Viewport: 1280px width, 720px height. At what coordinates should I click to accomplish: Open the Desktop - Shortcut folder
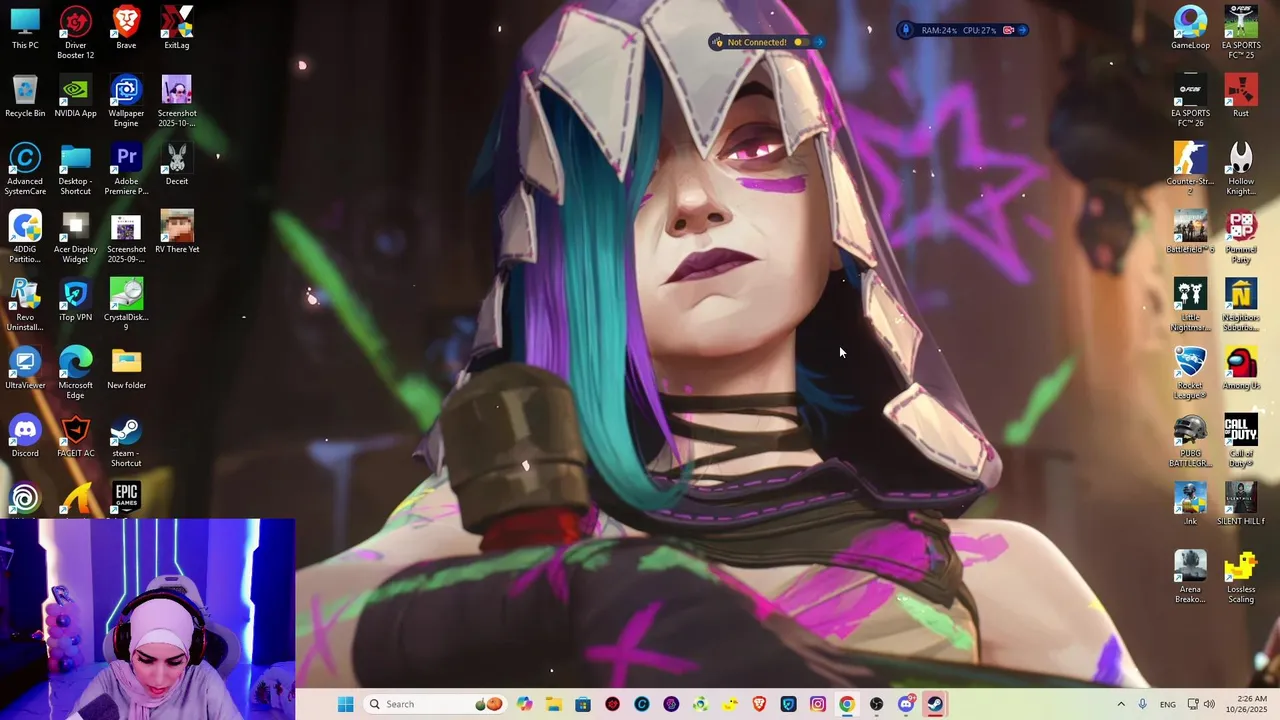(75, 169)
